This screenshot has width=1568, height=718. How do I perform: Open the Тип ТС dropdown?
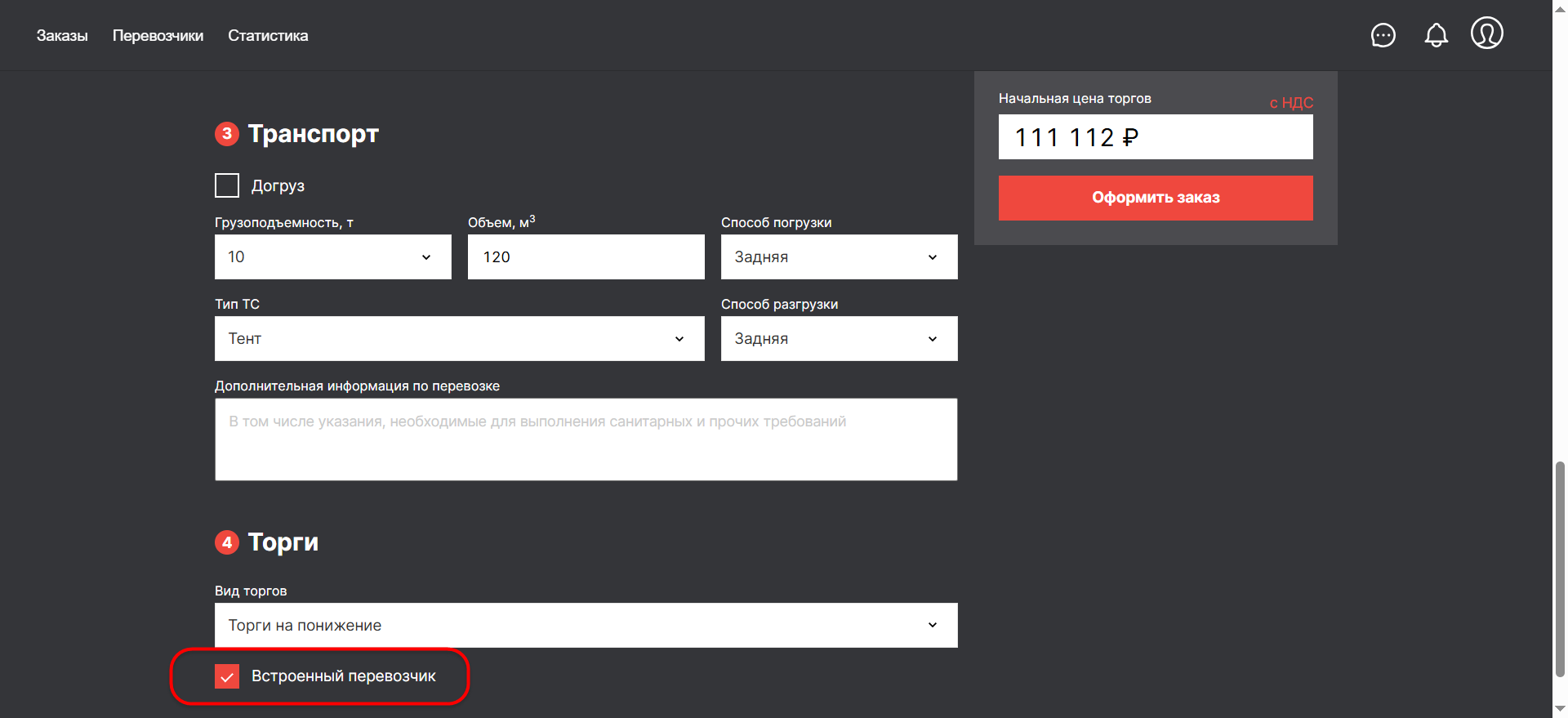(x=459, y=339)
